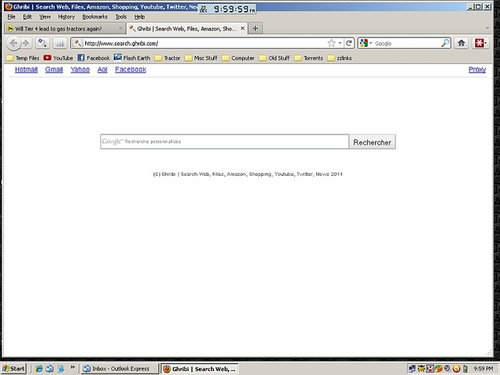The width and height of the screenshot is (500, 375).
Task: Expand the address bar history dropdown arrow
Action: point(340,43)
